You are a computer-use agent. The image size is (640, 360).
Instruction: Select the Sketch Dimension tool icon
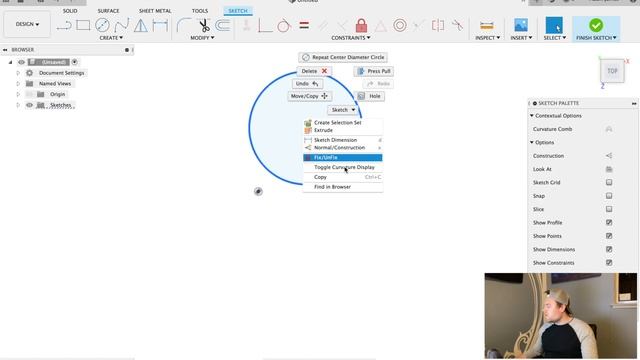[x=160, y=25]
